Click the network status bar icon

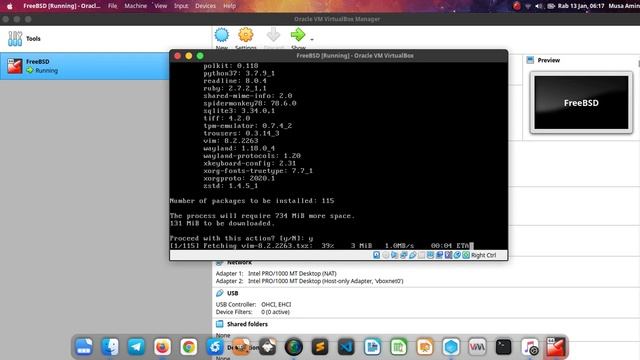(404, 255)
